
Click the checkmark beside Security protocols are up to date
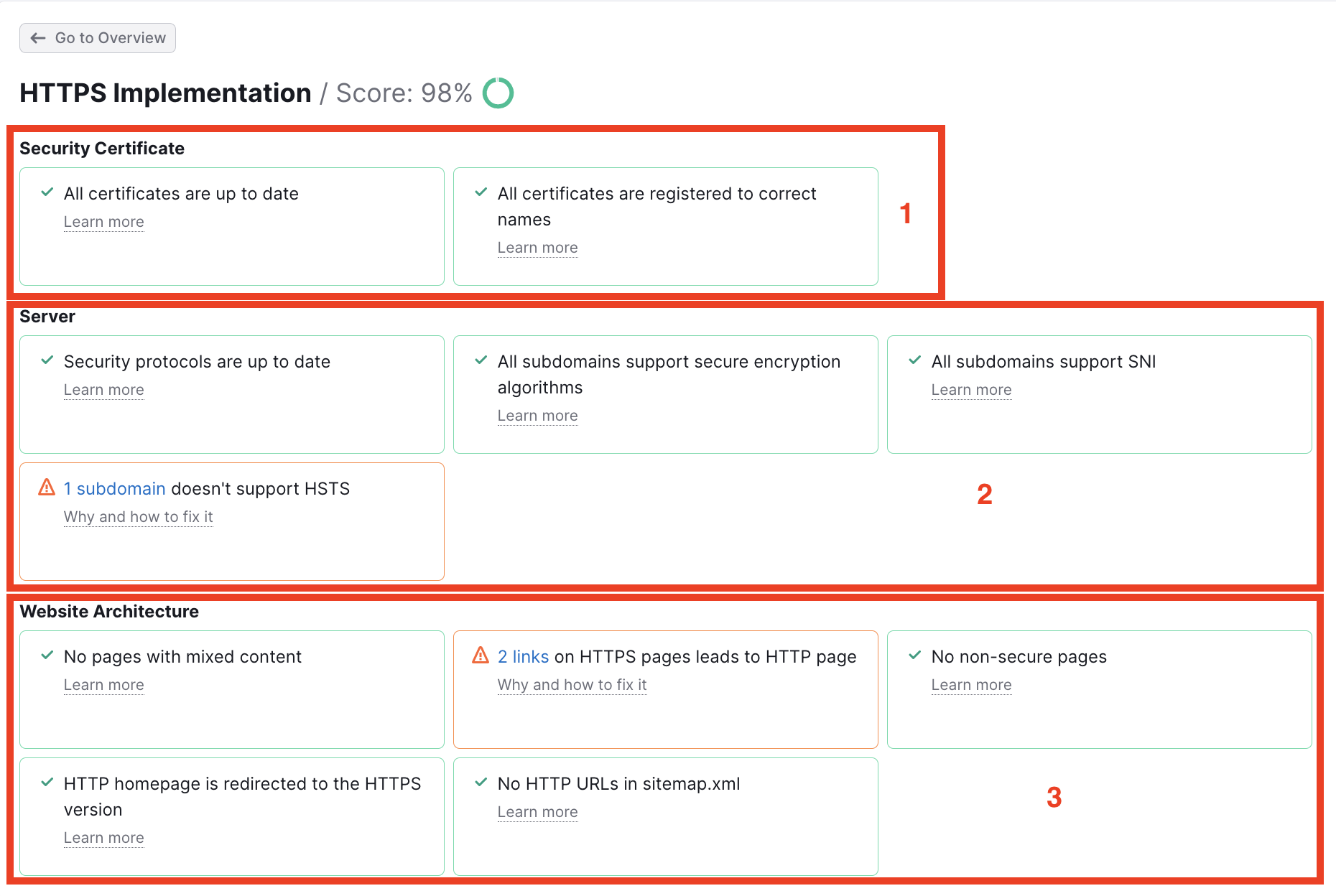[x=47, y=360]
